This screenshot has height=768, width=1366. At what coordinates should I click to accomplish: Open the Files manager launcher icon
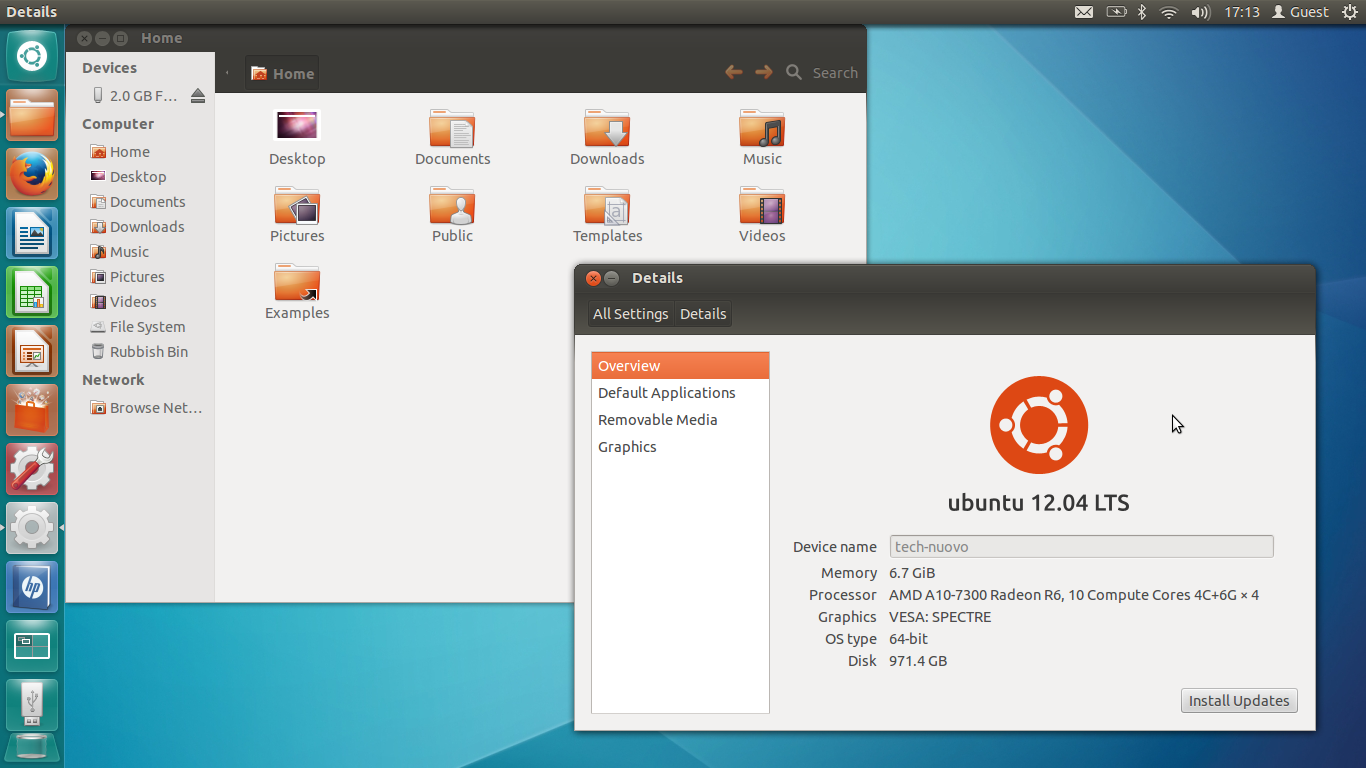32,115
